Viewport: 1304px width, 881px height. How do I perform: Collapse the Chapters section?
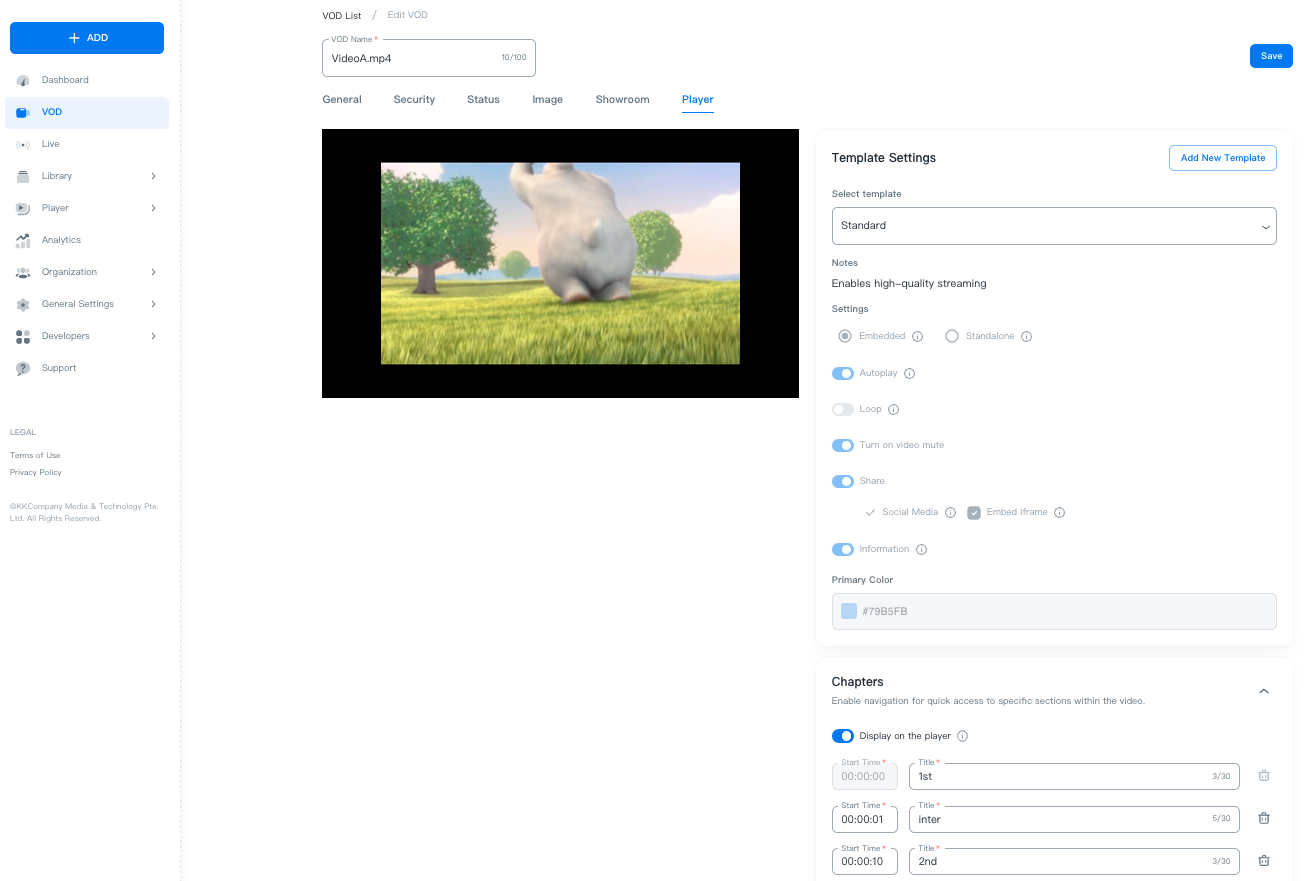pos(1264,691)
